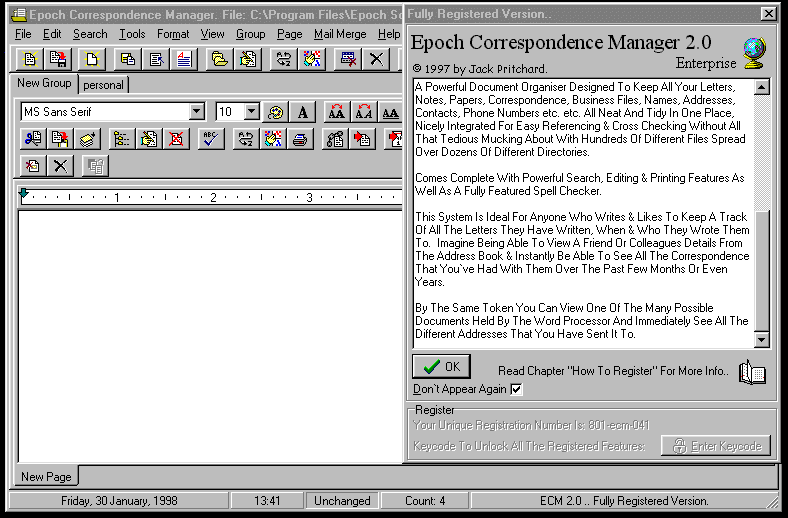Open the View menu
This screenshot has width=788, height=518.
tap(212, 34)
